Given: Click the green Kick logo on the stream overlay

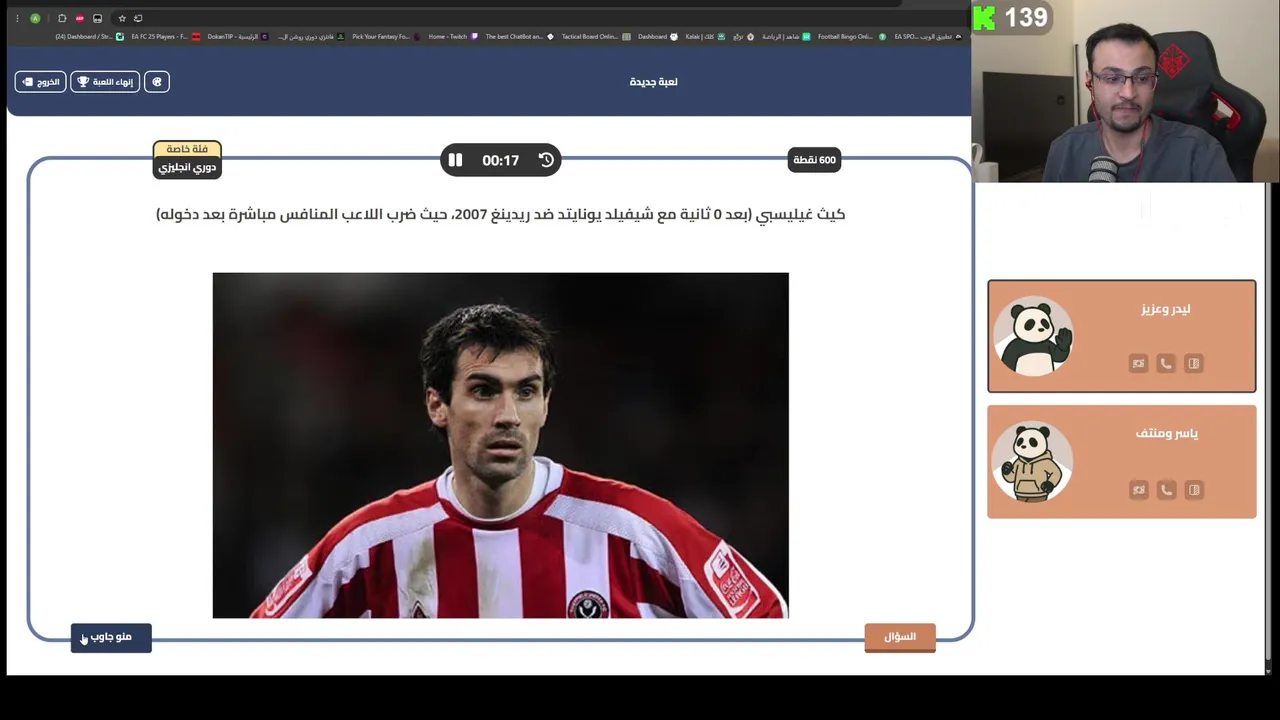Looking at the screenshot, I should coord(985,17).
